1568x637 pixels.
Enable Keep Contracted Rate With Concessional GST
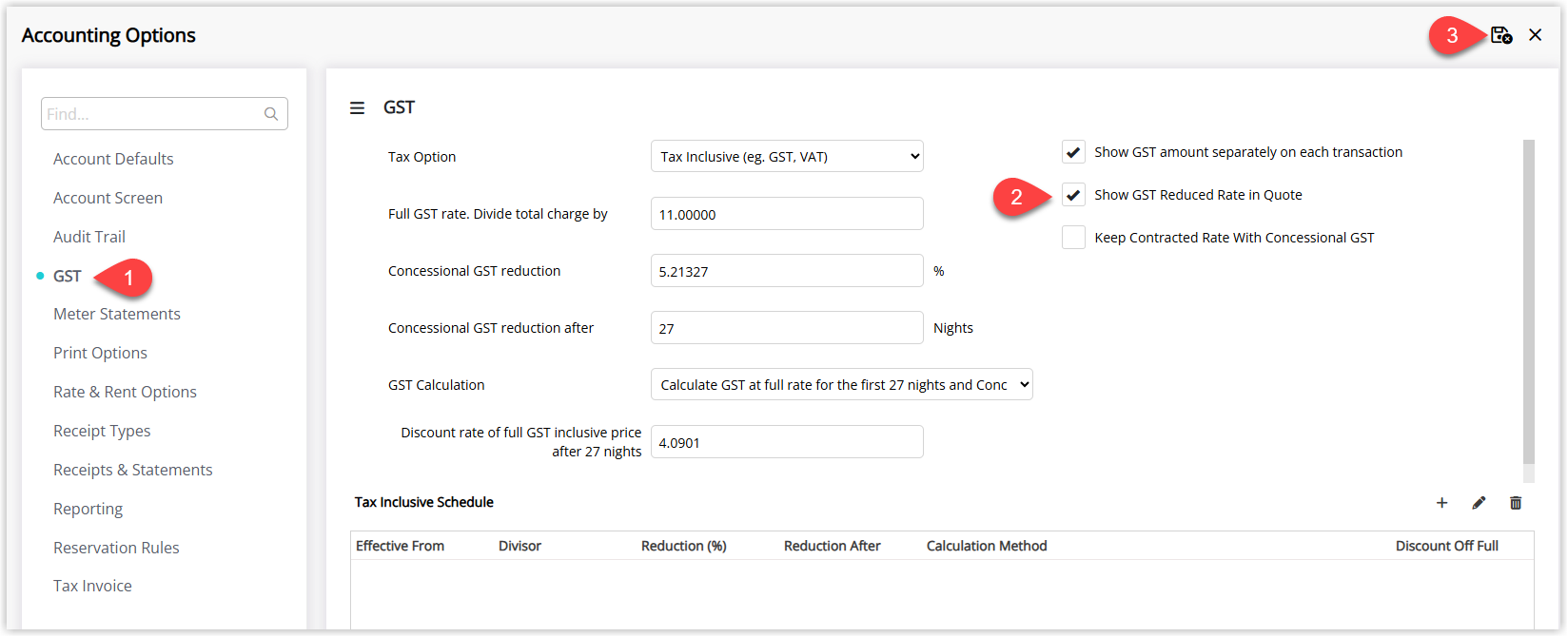[1073, 238]
